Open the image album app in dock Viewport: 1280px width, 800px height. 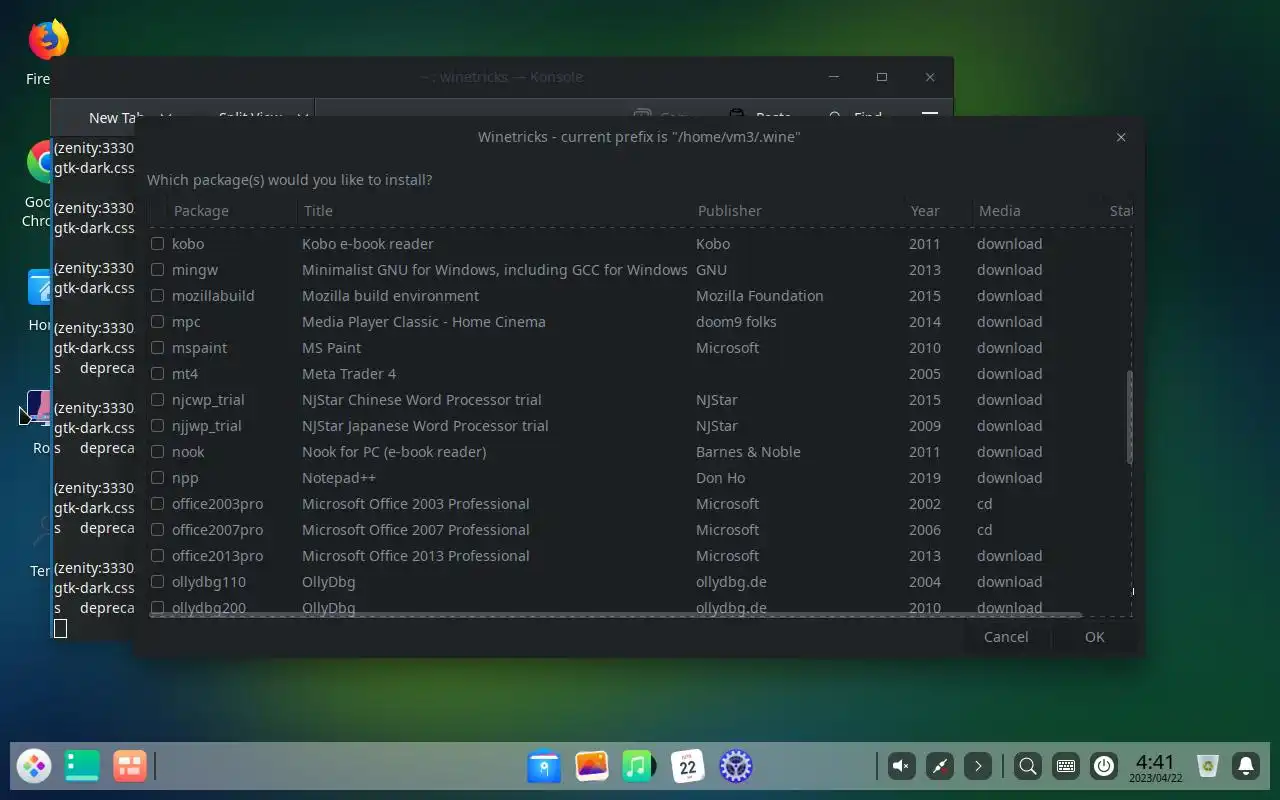click(592, 767)
